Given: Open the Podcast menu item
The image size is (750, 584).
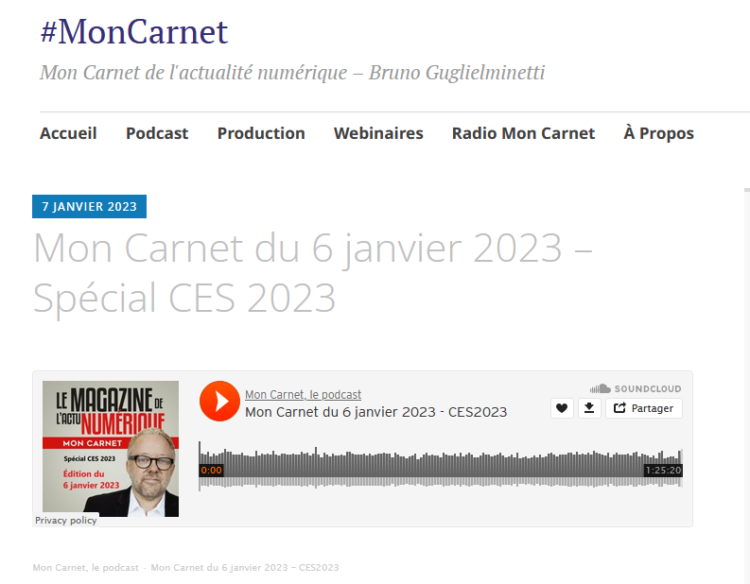Looking at the screenshot, I should 157,133.
